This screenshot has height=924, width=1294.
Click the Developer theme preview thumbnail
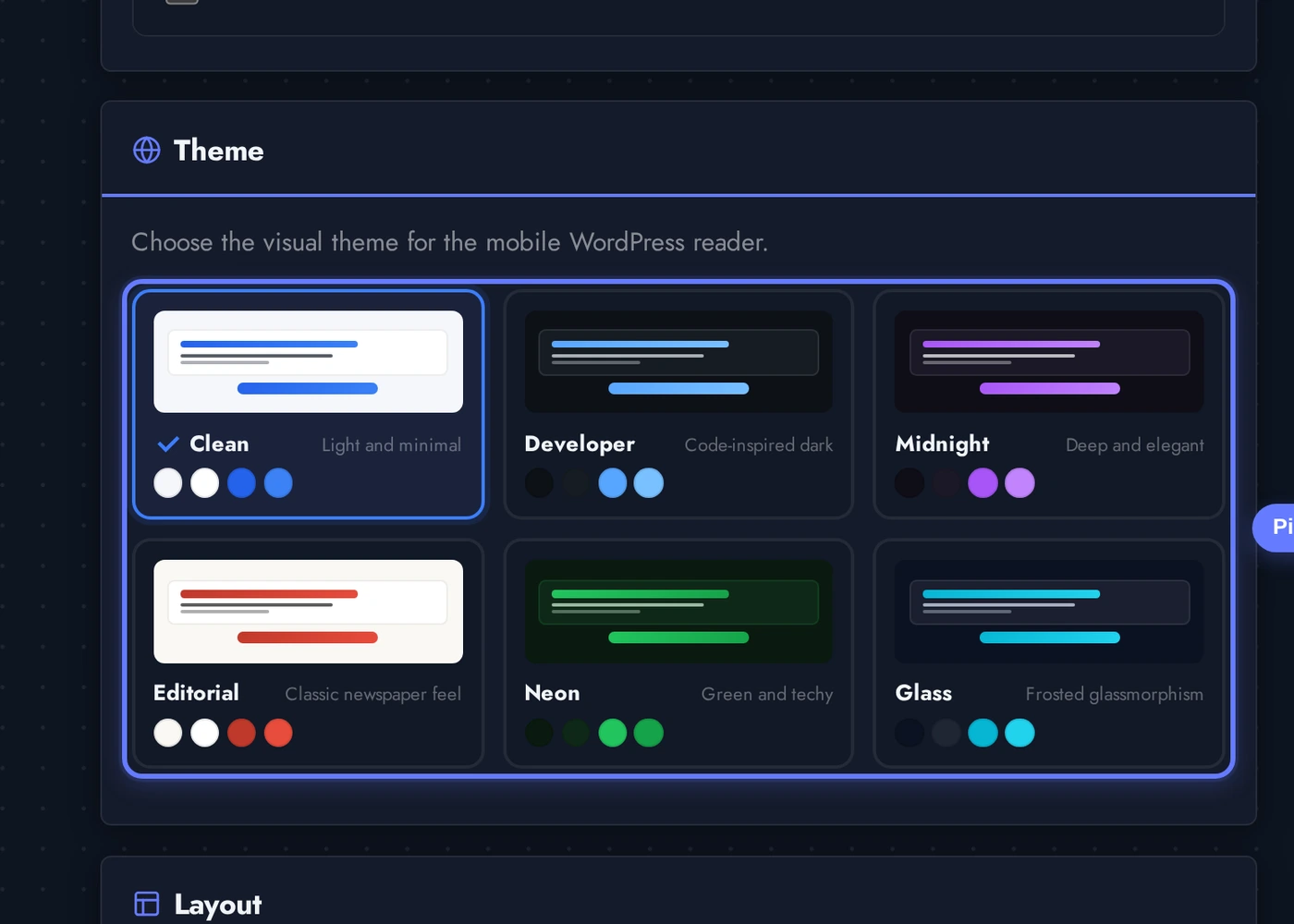tap(678, 362)
